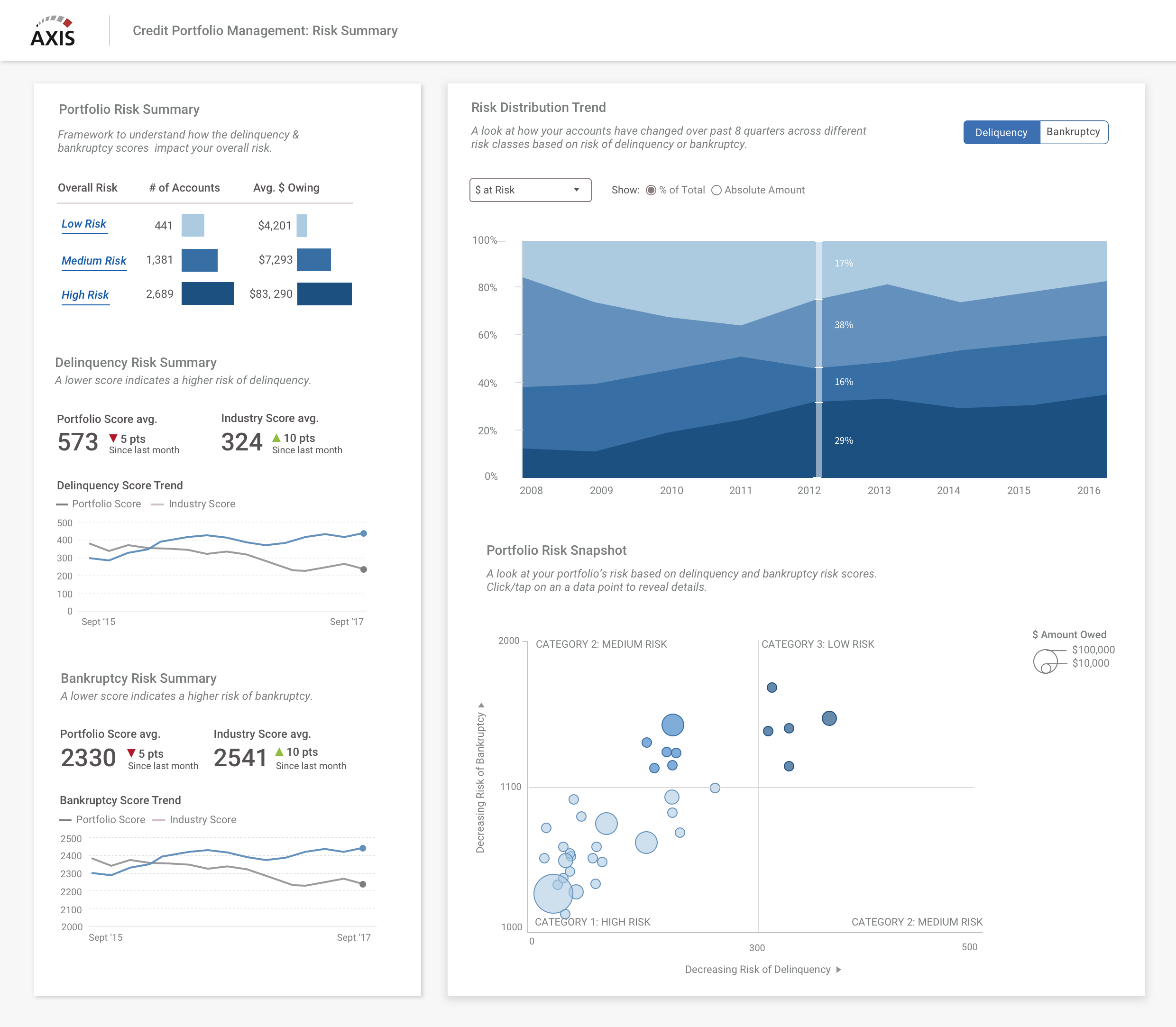Switch the trend view to Bankruptcy
The width and height of the screenshot is (1176, 1027).
click(1074, 132)
